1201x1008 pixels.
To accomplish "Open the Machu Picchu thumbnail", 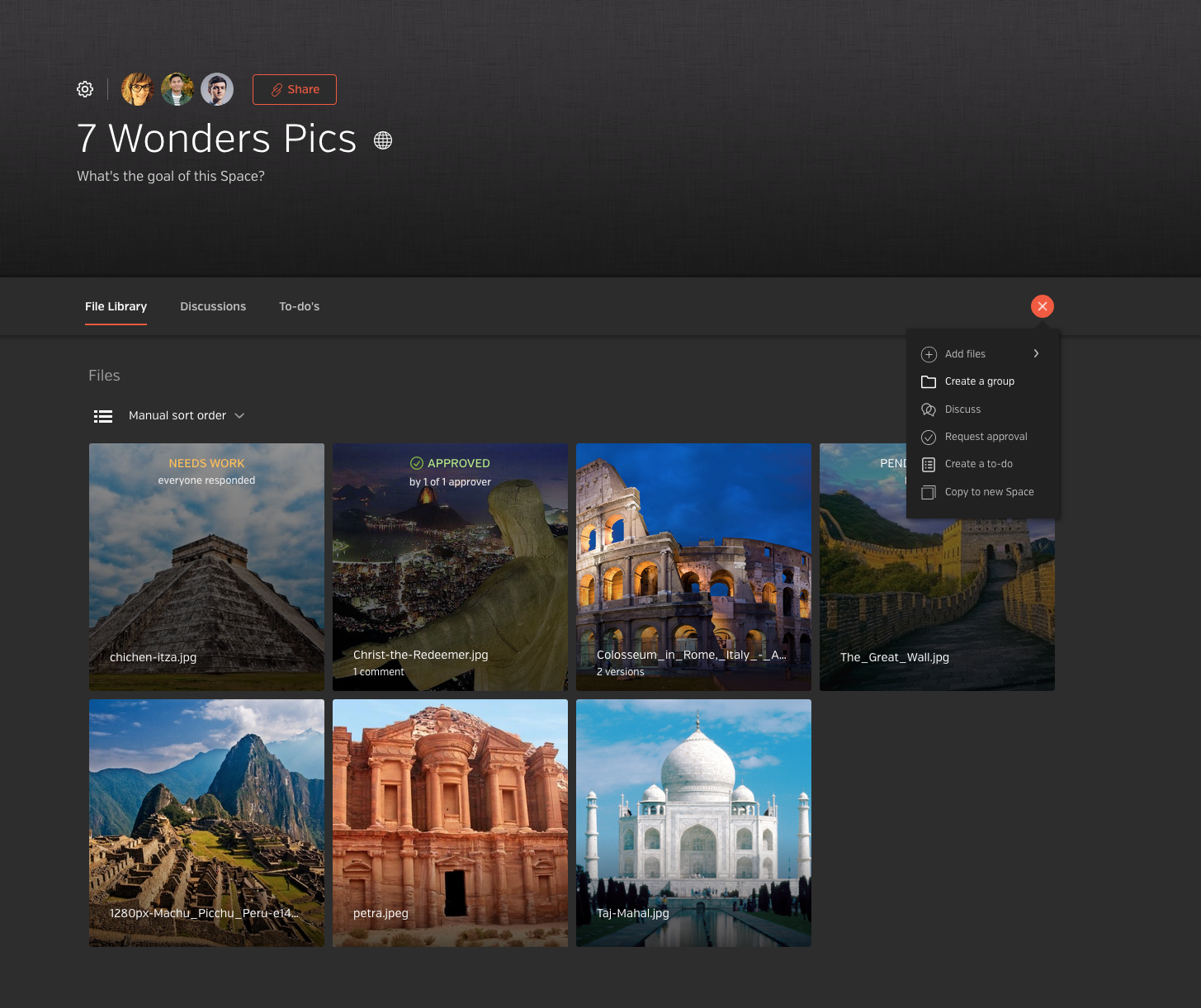I will 206,823.
